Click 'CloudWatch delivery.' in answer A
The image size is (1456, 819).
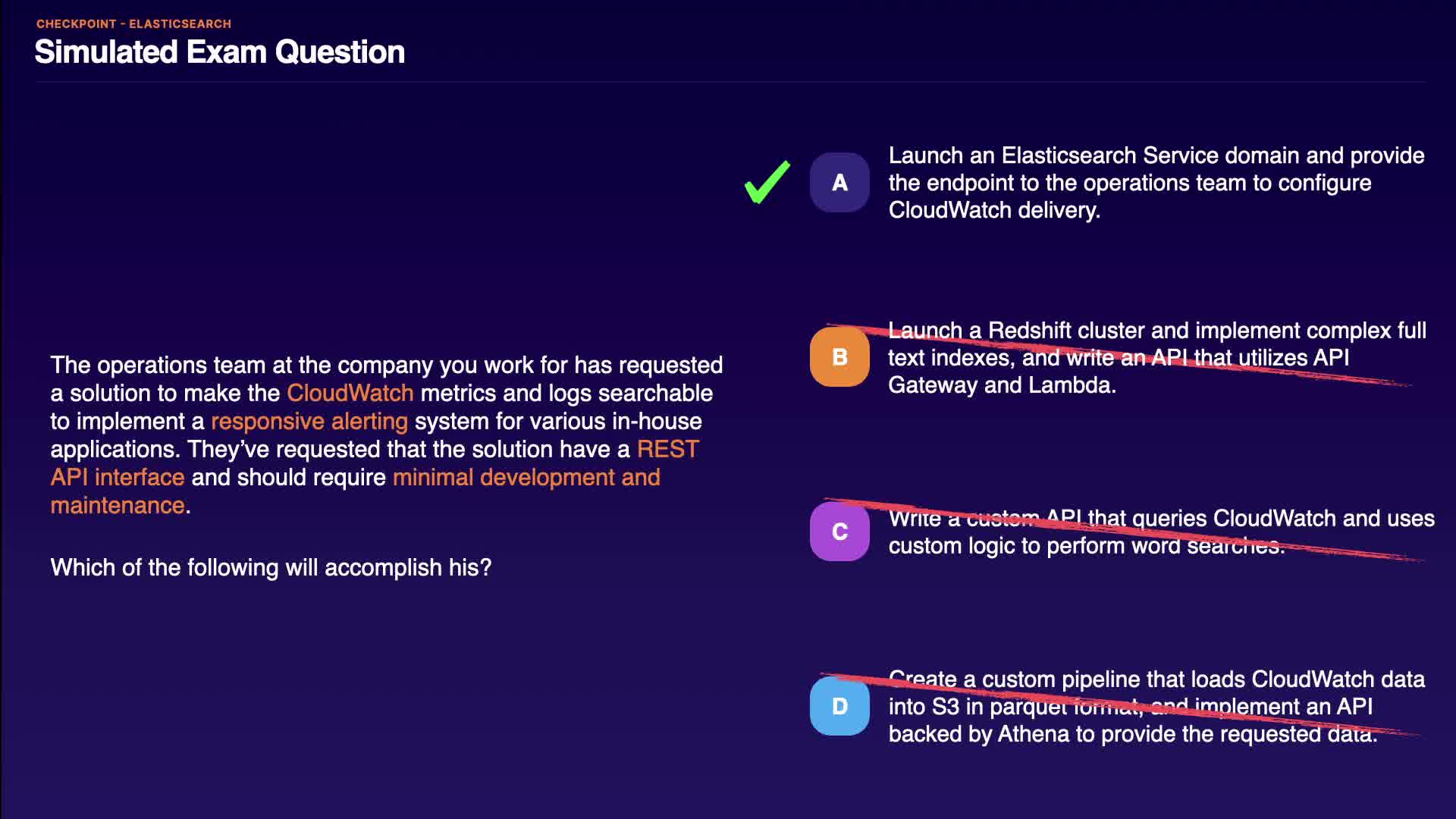[993, 211]
